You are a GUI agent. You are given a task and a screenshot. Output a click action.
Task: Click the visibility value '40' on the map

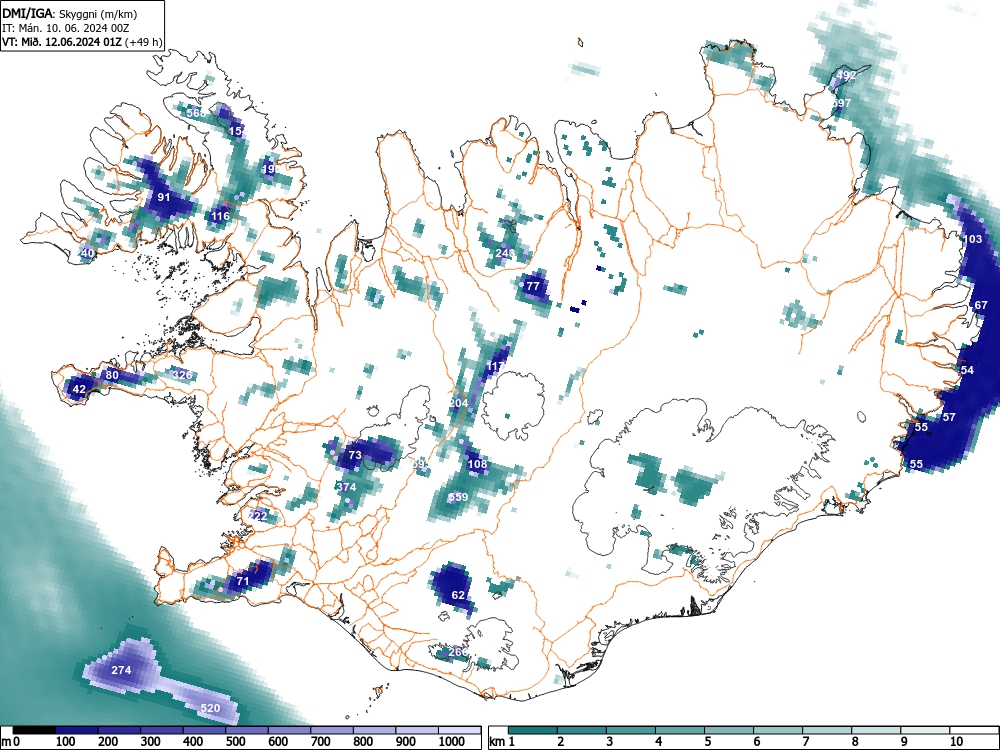[87, 253]
